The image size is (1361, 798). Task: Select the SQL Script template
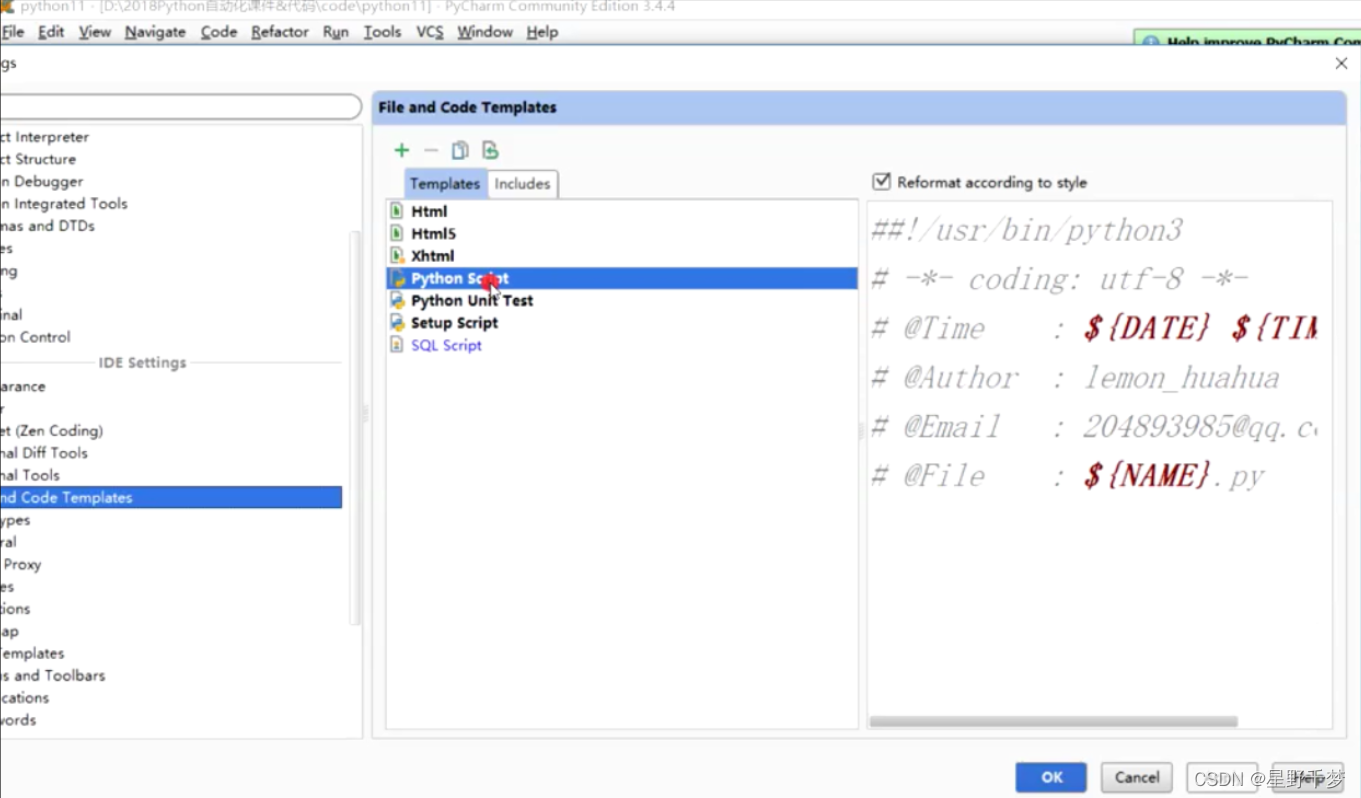446,345
